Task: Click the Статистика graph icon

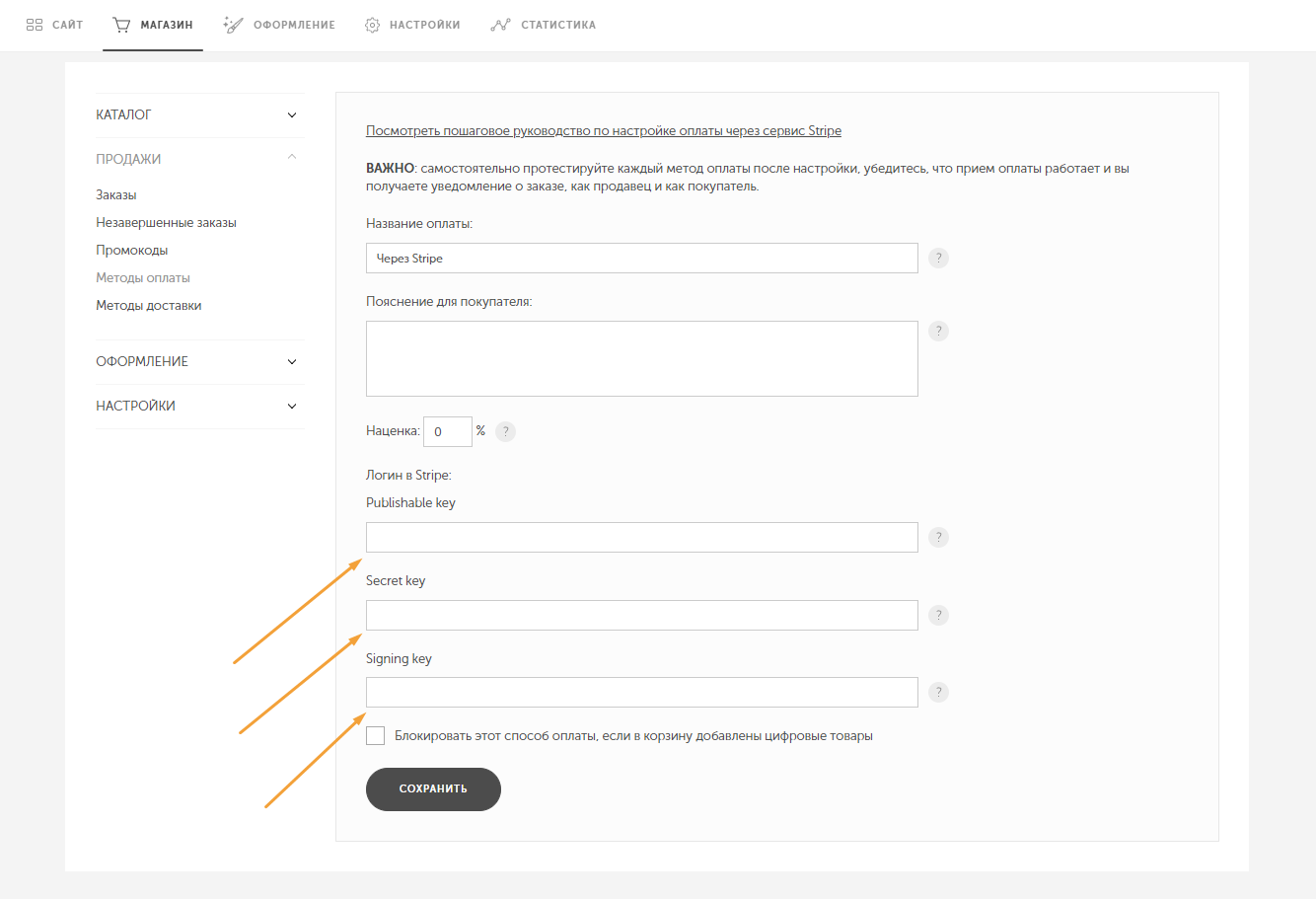Action: click(500, 25)
